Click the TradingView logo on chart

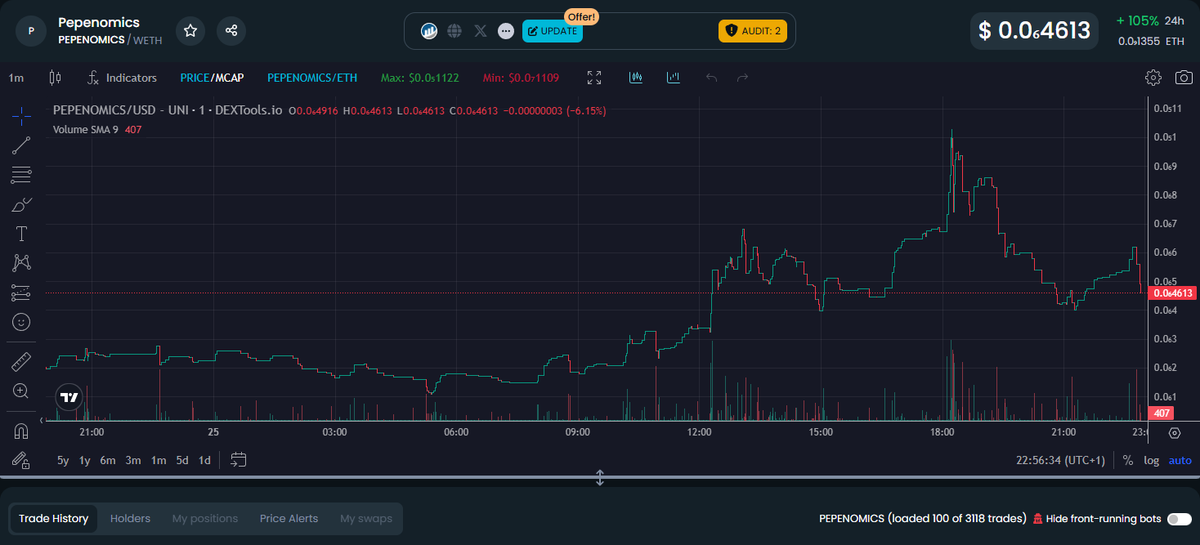pos(69,398)
